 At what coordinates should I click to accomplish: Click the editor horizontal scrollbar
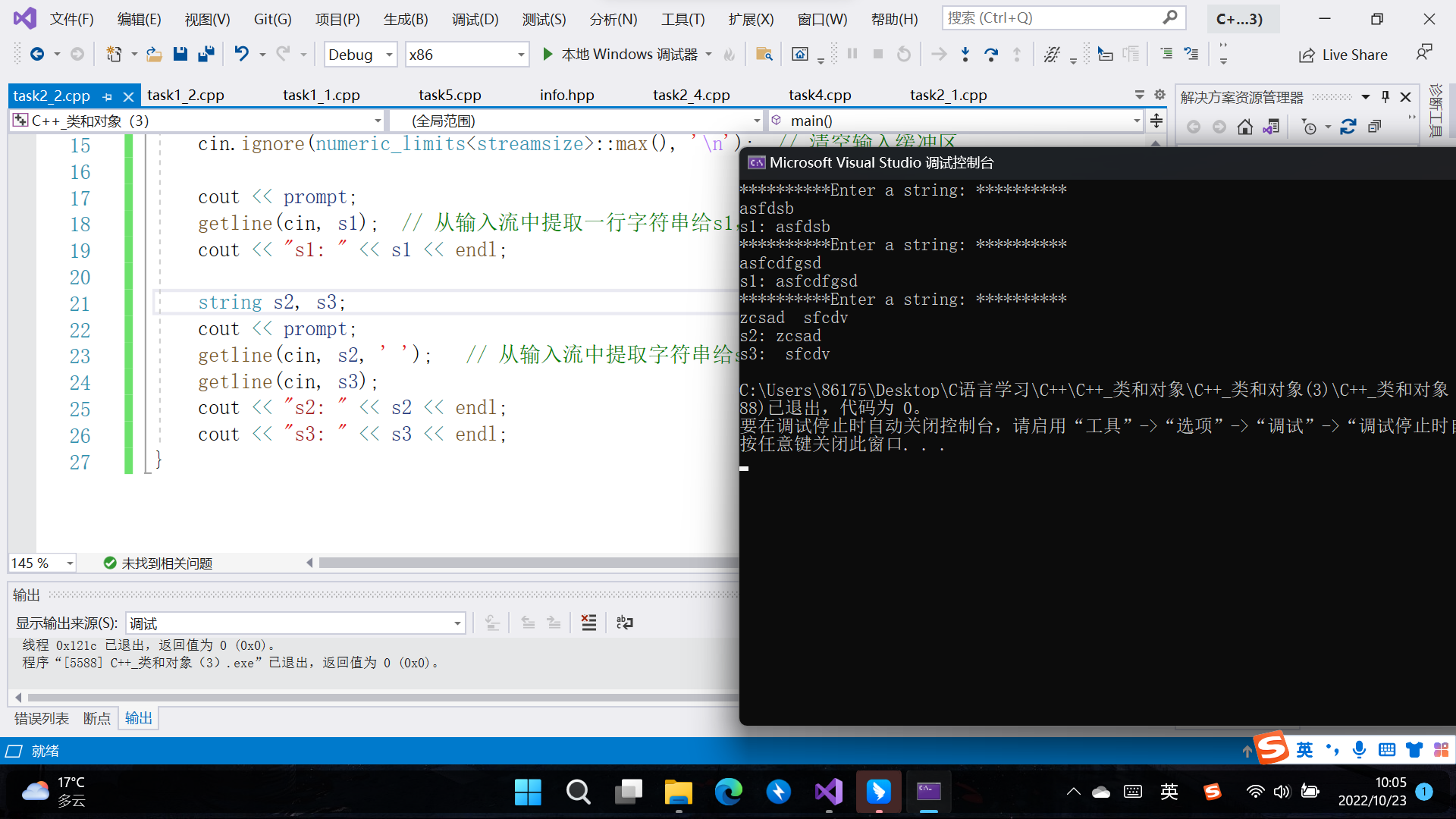(523, 563)
